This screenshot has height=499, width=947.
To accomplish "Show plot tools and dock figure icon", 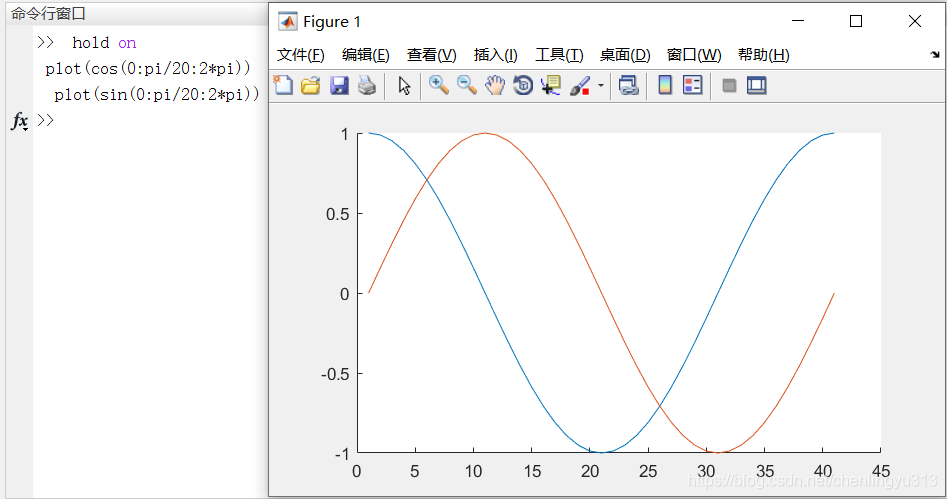I will 756,85.
